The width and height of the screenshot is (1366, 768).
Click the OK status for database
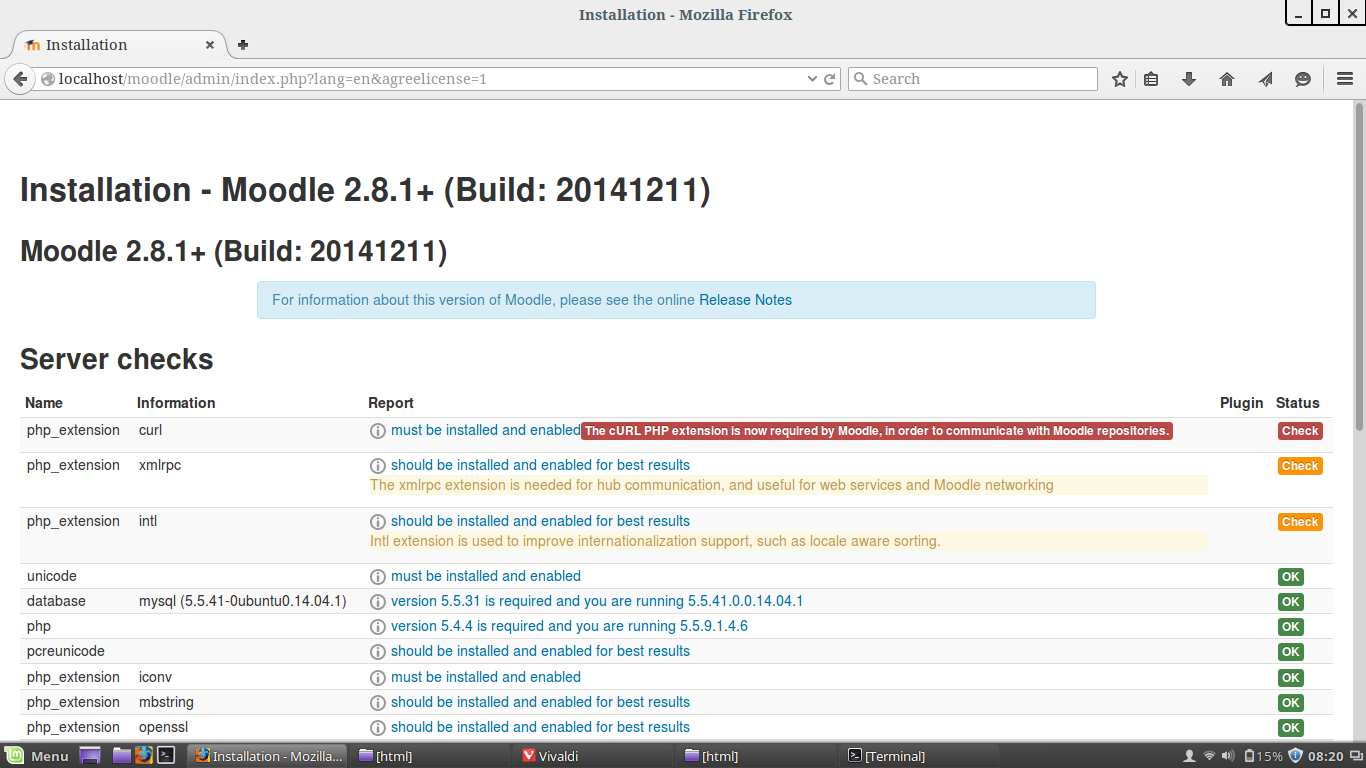coord(1291,602)
